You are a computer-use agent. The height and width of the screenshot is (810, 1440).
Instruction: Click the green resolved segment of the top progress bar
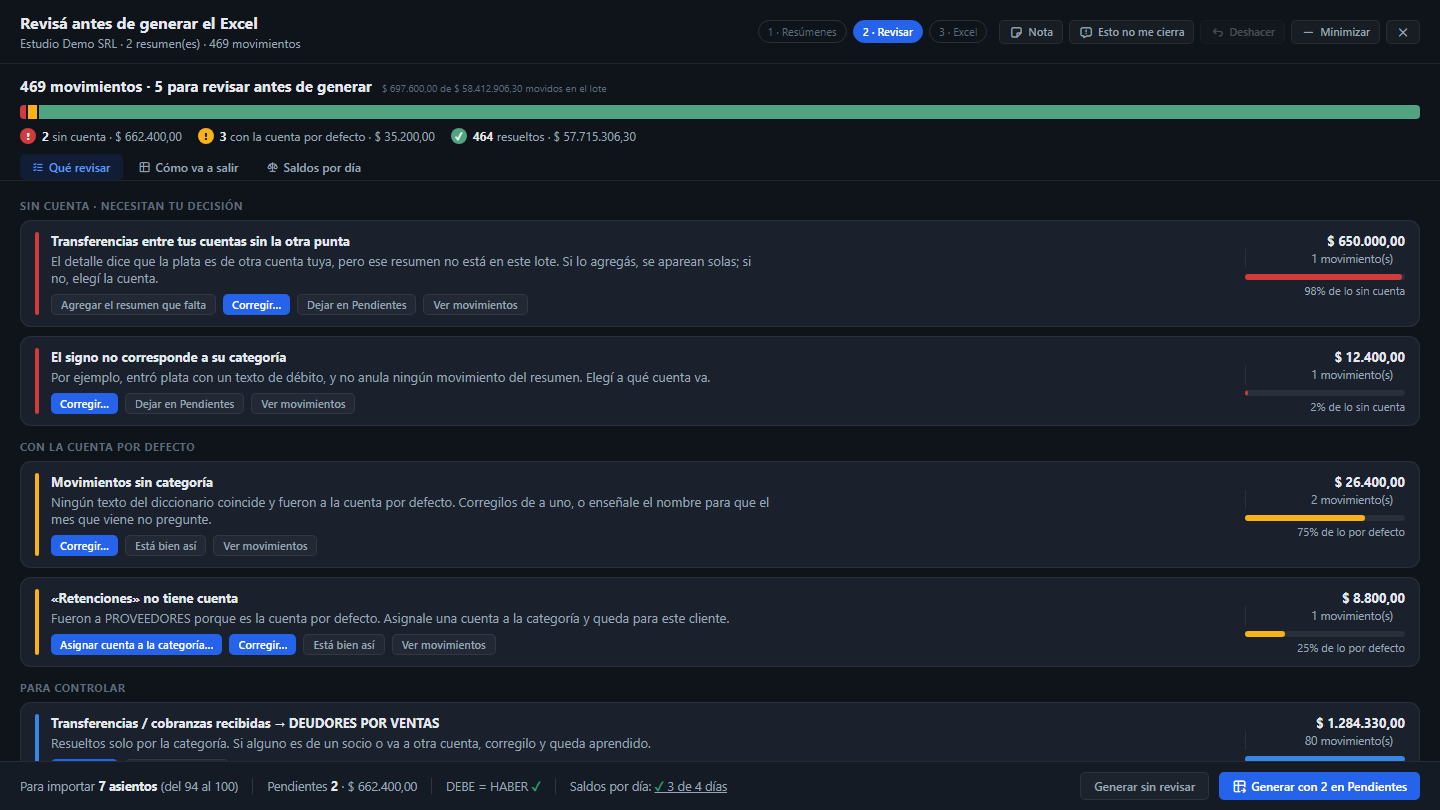click(729, 112)
